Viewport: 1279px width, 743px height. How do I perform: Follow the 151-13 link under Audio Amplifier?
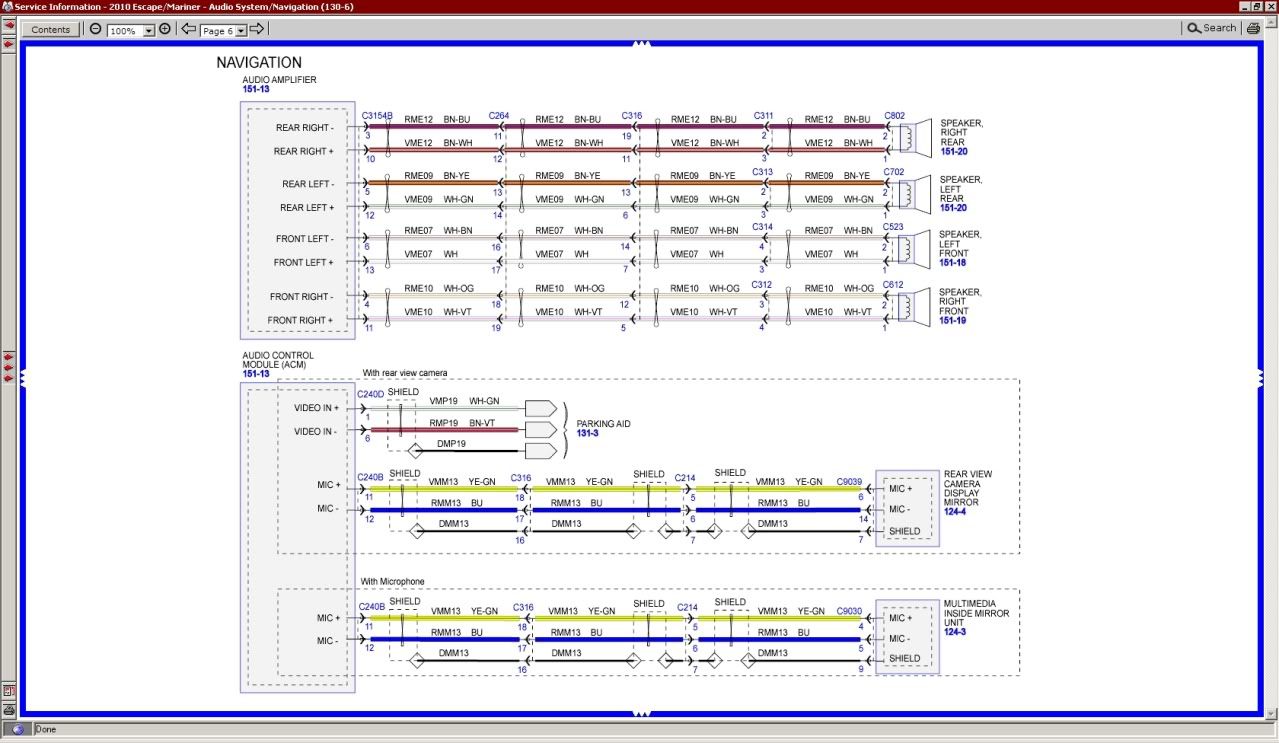coord(255,90)
